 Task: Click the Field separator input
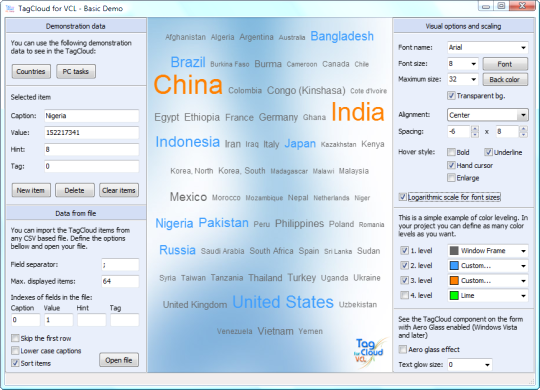pos(120,265)
